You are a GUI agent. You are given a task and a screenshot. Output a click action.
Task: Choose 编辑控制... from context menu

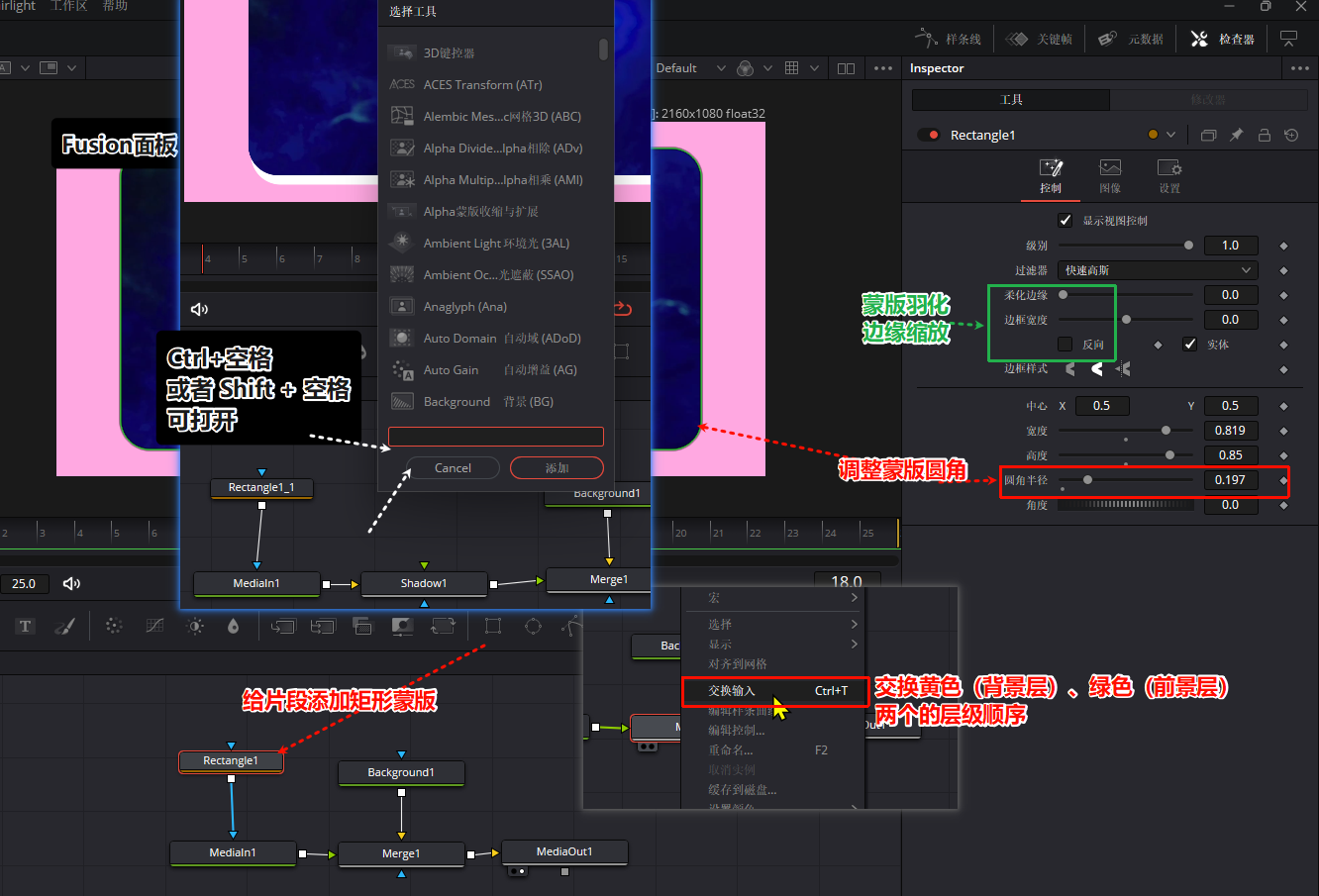click(737, 731)
